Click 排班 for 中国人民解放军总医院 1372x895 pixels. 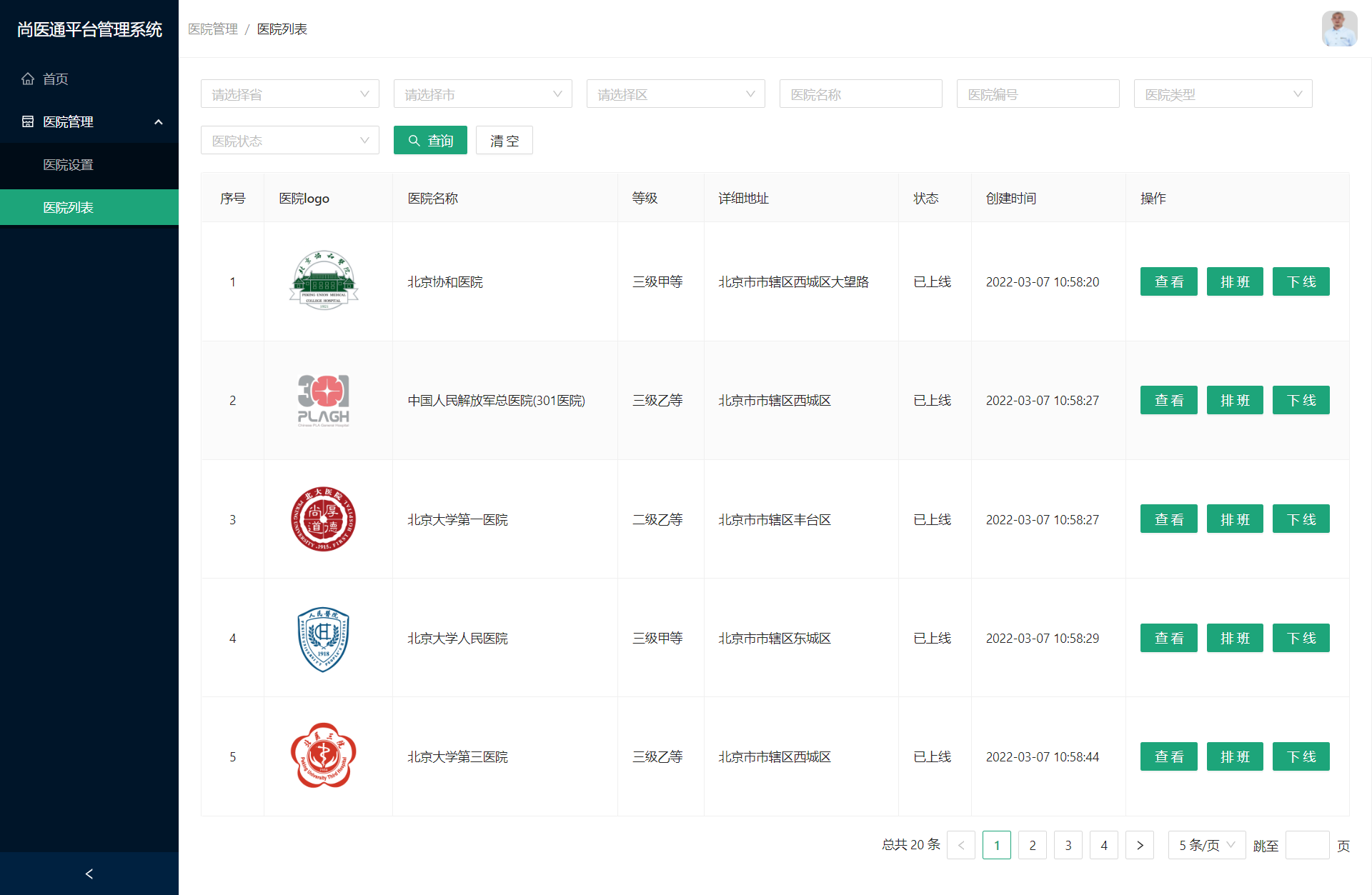(x=1235, y=400)
